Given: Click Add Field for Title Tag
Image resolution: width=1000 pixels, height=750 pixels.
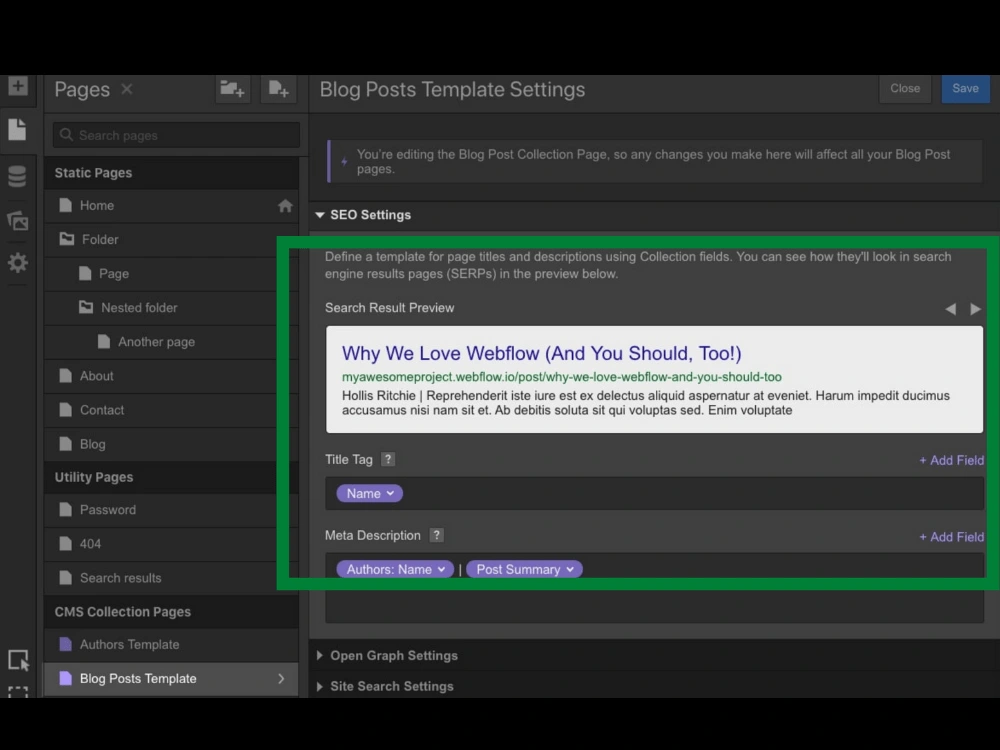Looking at the screenshot, I should [951, 460].
